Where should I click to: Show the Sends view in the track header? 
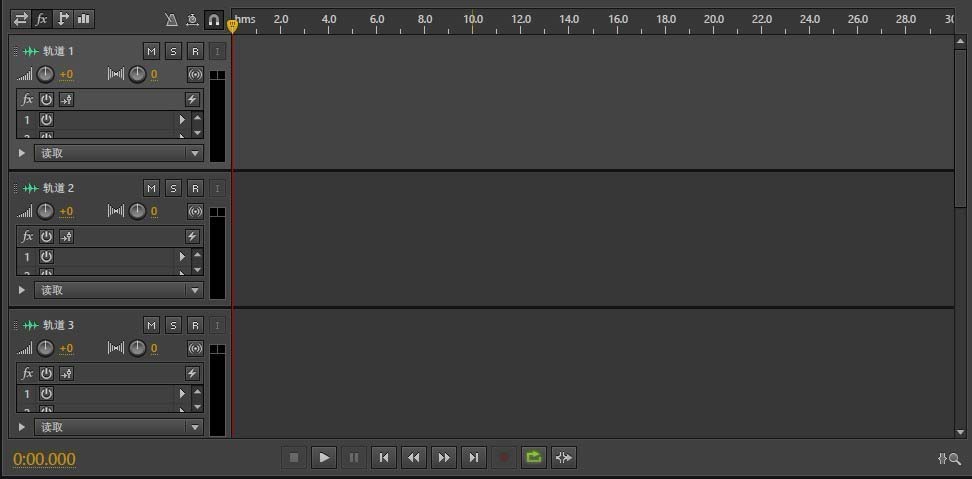click(64, 18)
